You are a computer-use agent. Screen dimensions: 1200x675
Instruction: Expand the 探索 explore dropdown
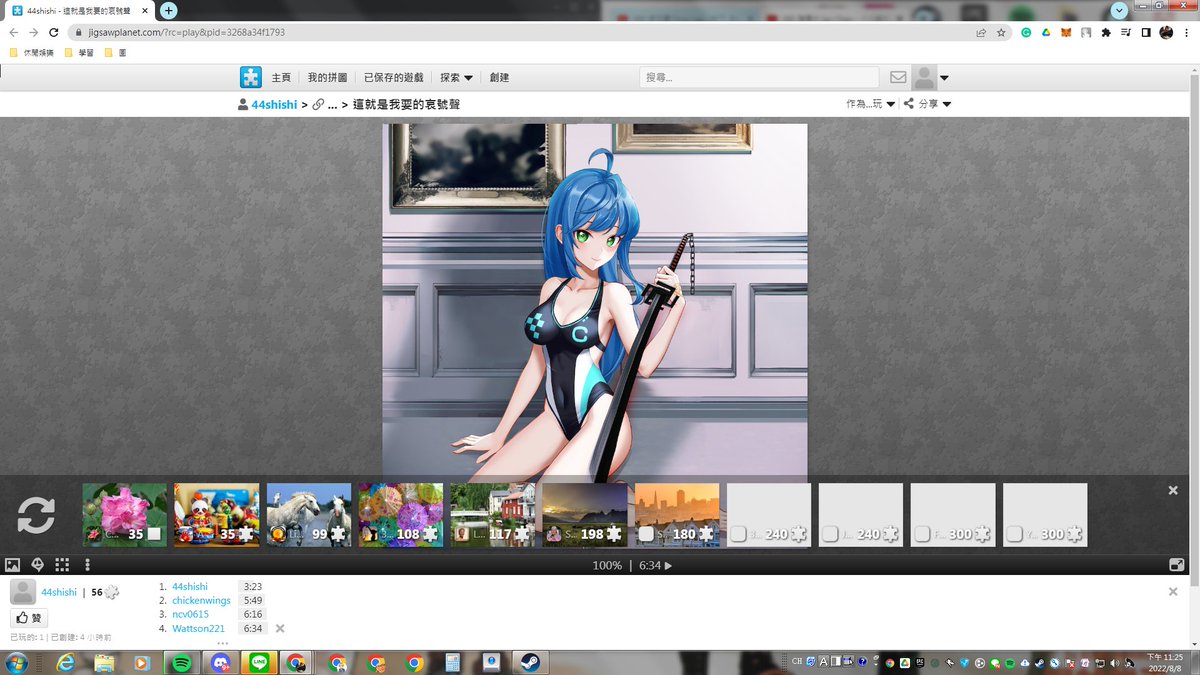457,78
